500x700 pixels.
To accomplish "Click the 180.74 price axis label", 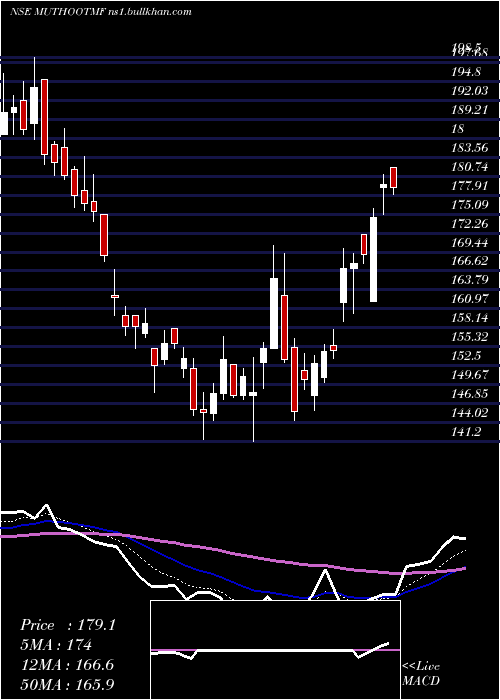I will 470,167.
